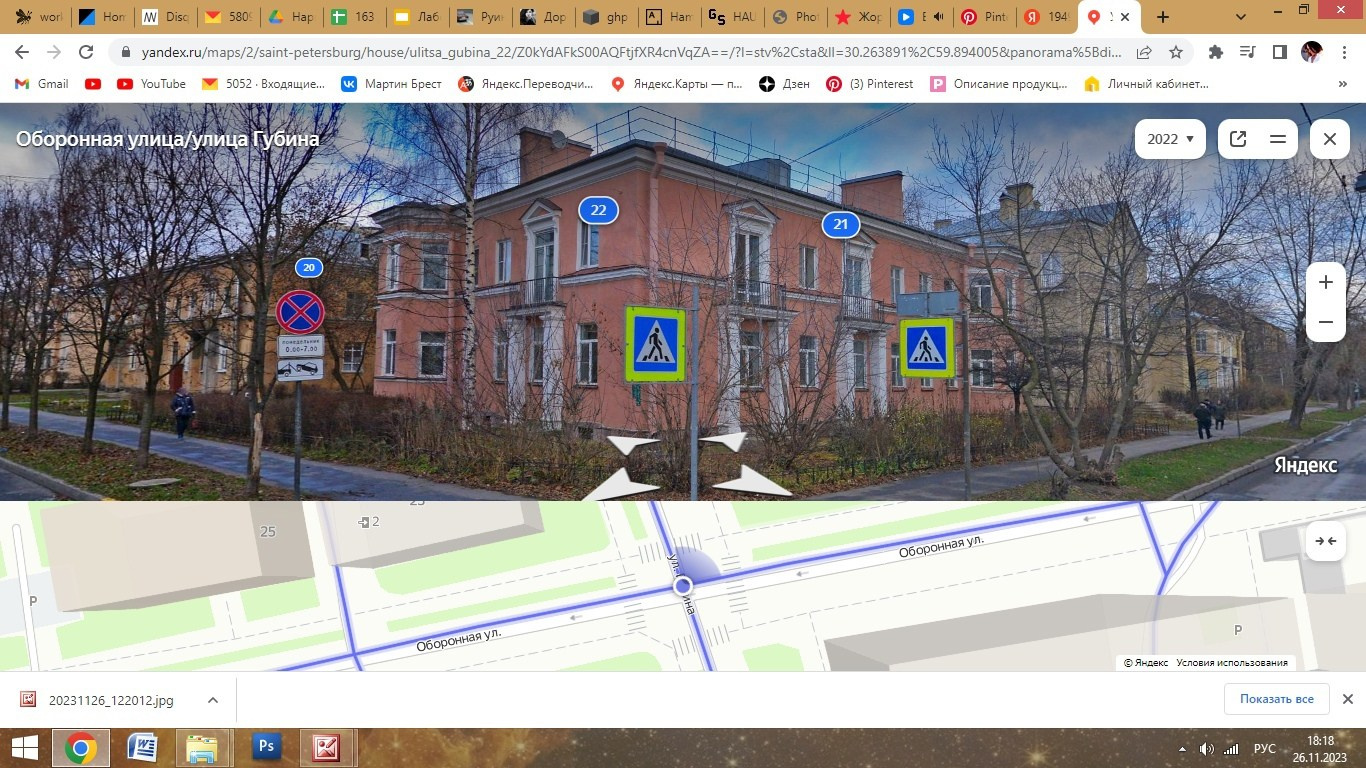This screenshot has width=1366, height=768.
Task: Zoom in the panorama with plus button
Action: click(1325, 283)
